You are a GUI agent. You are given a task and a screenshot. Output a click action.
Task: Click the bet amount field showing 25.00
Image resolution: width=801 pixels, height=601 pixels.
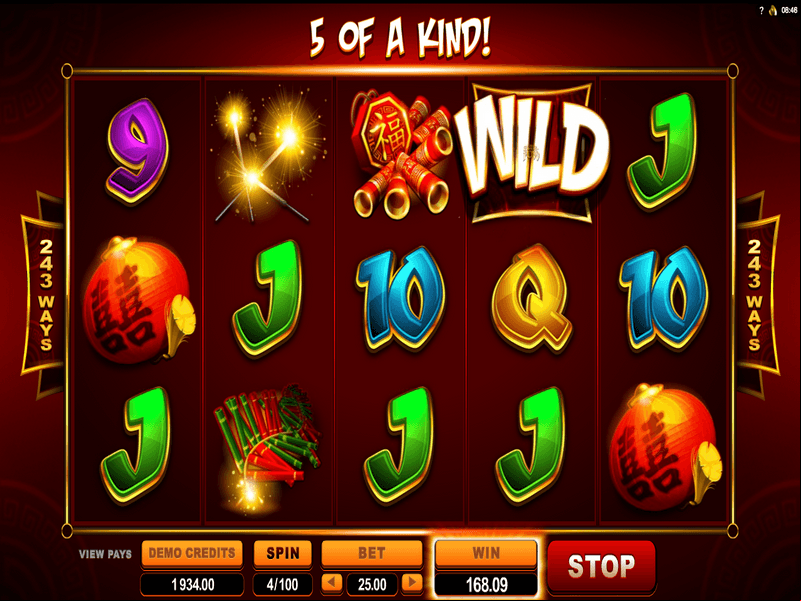372,584
